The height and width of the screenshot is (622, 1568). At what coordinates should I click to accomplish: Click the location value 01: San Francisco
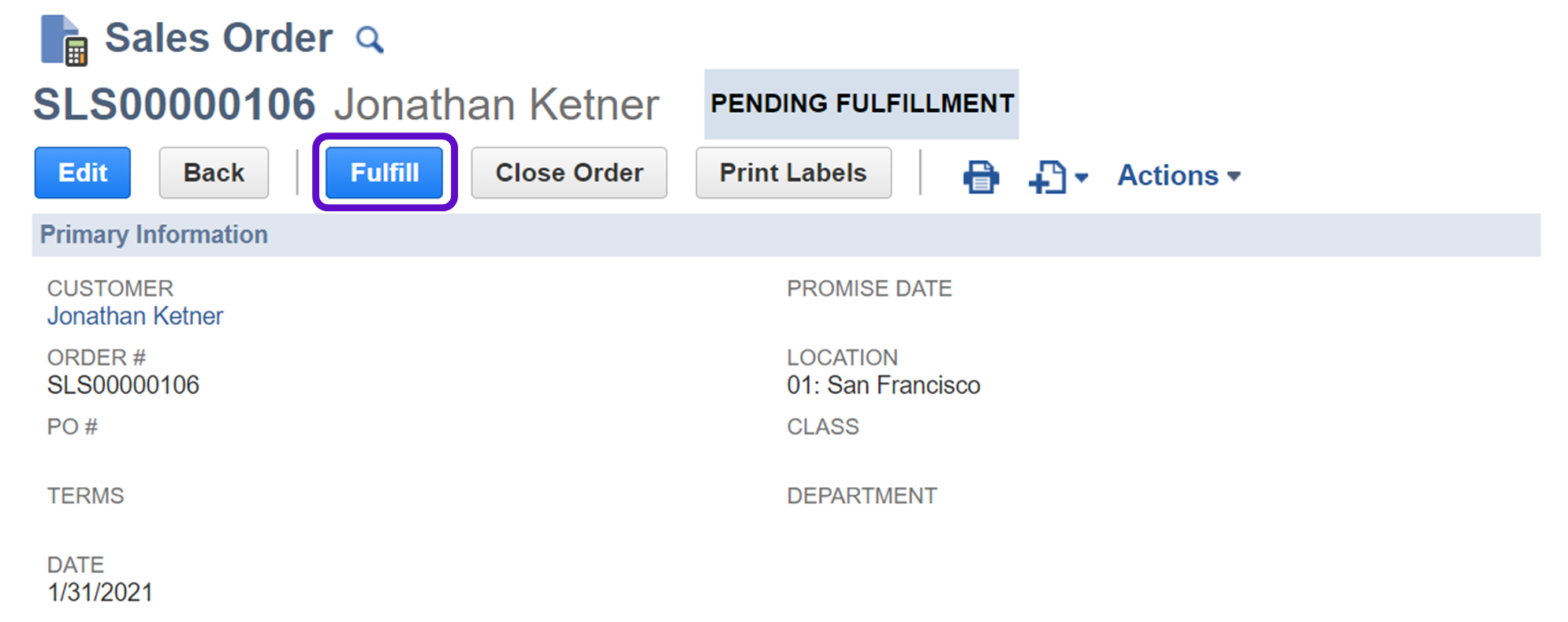click(883, 385)
